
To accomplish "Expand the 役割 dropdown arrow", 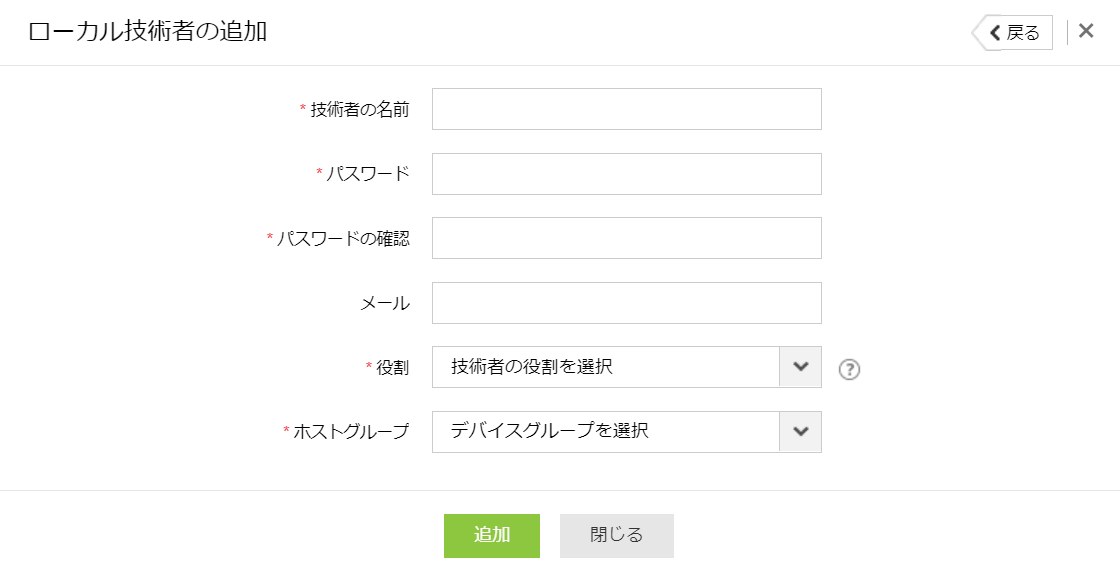I will (x=800, y=367).
